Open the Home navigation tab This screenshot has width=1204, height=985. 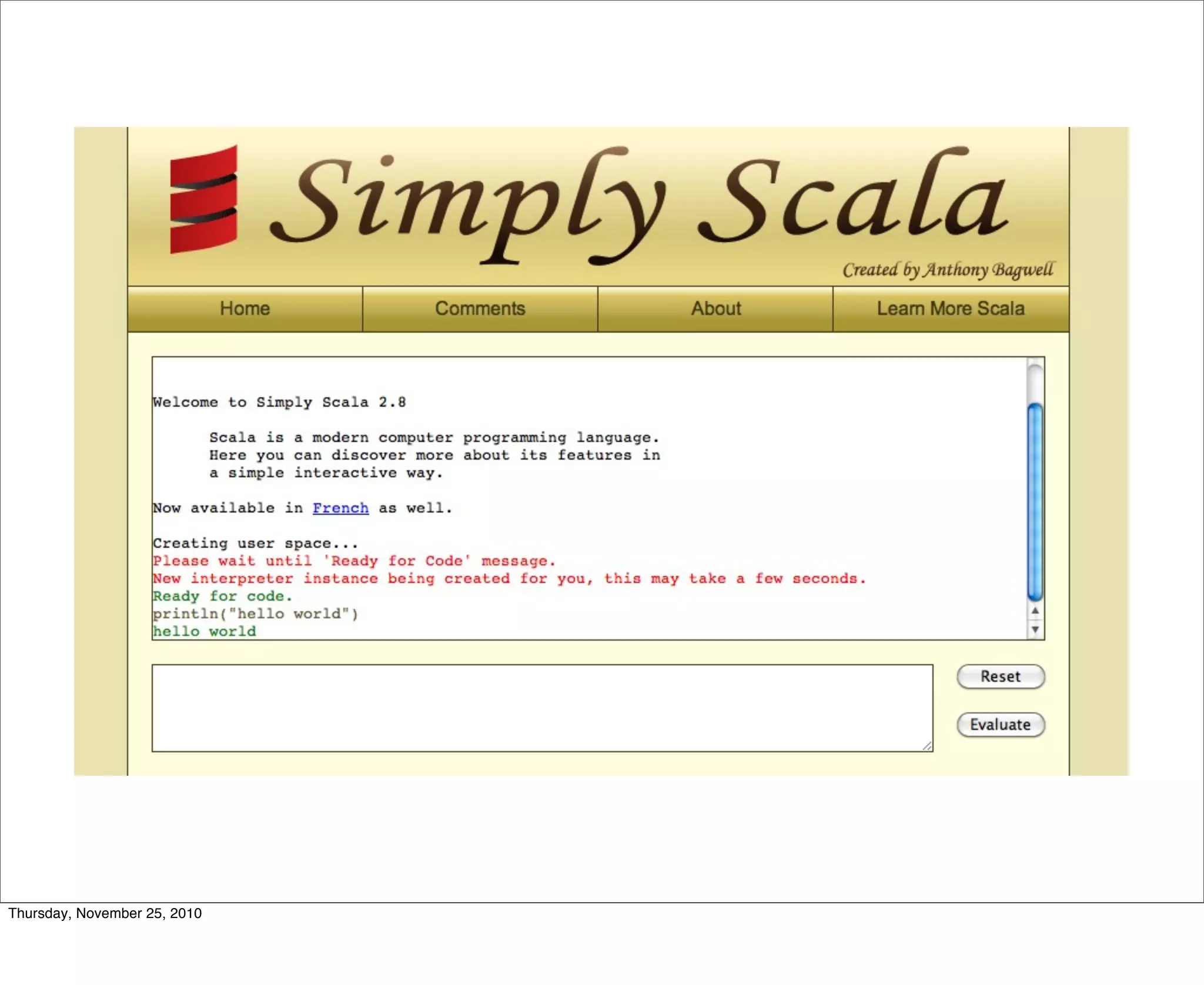point(245,309)
